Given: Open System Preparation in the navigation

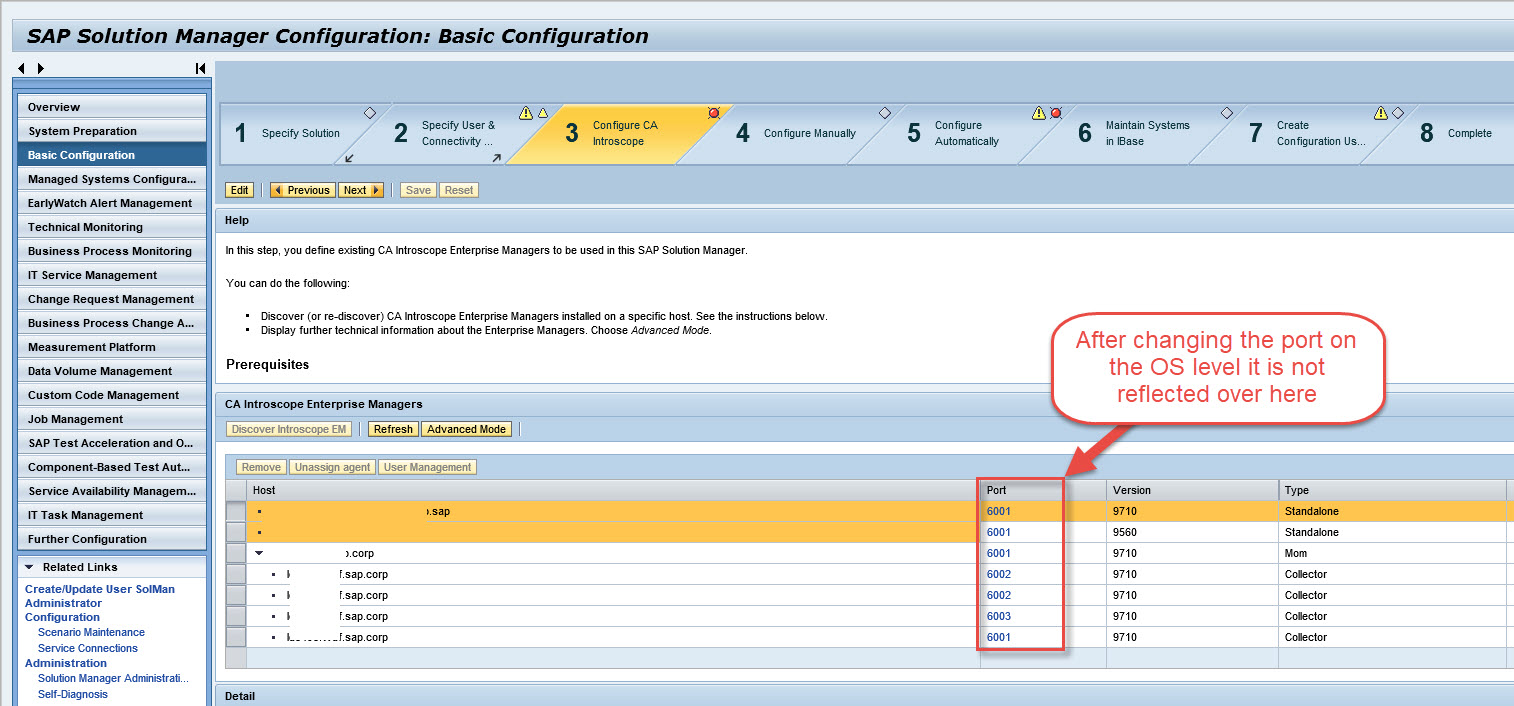Looking at the screenshot, I should pyautogui.click(x=112, y=131).
